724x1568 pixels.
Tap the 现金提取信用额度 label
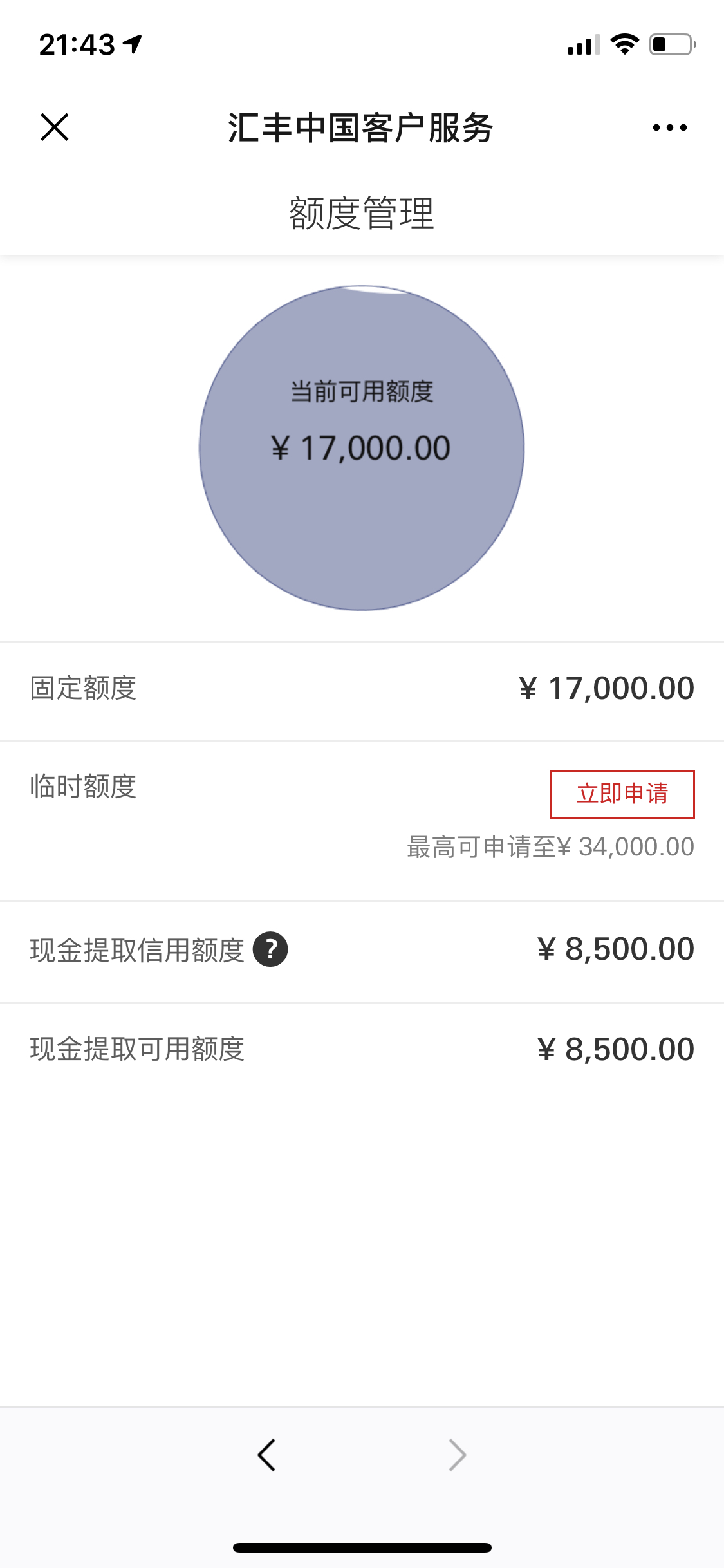point(137,950)
